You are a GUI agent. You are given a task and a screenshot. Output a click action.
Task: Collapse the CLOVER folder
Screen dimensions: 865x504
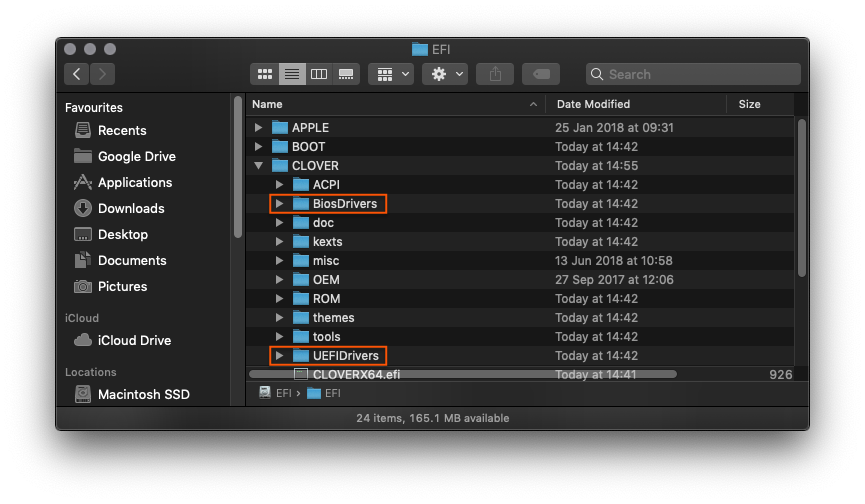click(258, 165)
